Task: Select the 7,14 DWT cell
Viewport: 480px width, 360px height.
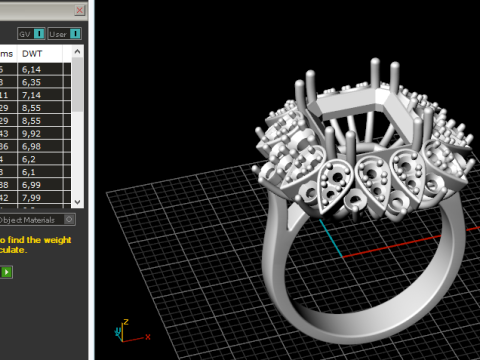Action: tap(40, 95)
